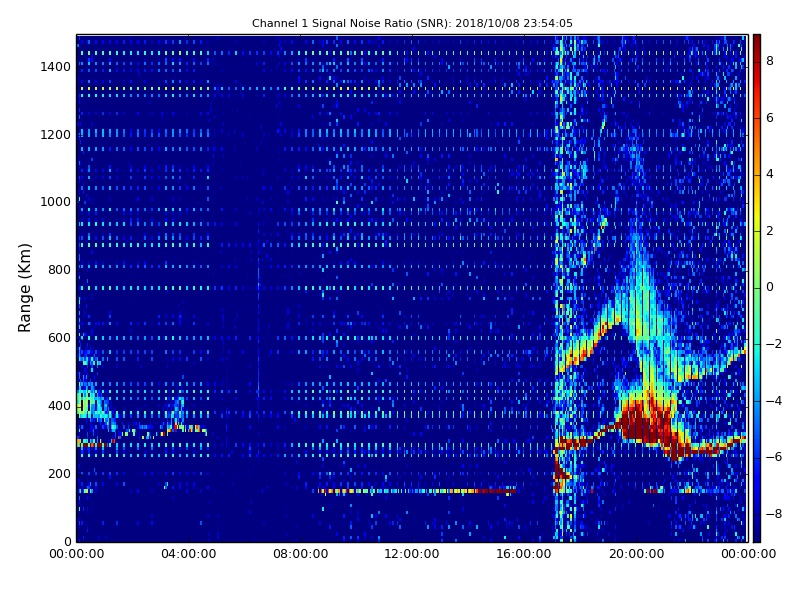Click the colorbar value 4 label

coord(770,174)
